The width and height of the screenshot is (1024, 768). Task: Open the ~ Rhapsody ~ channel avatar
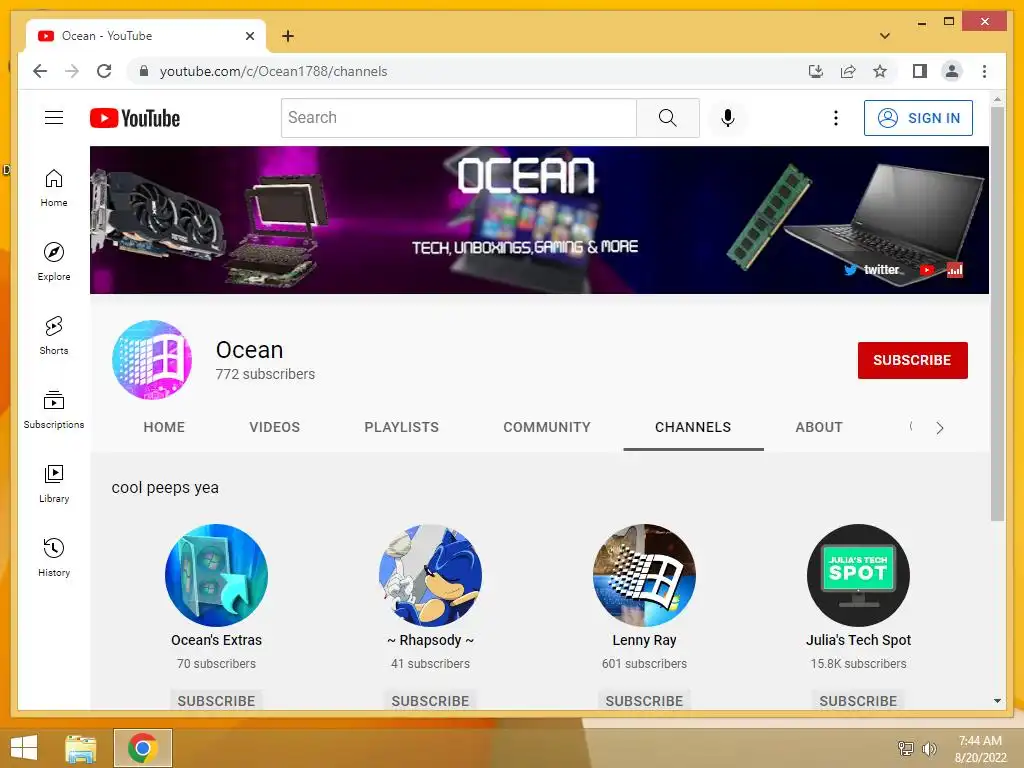click(430, 575)
